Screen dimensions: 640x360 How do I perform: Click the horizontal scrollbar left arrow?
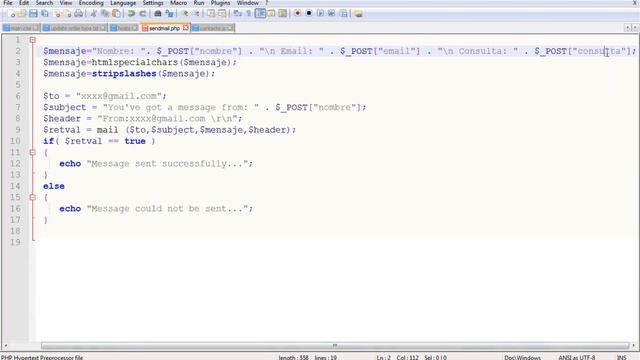(x=5, y=346)
